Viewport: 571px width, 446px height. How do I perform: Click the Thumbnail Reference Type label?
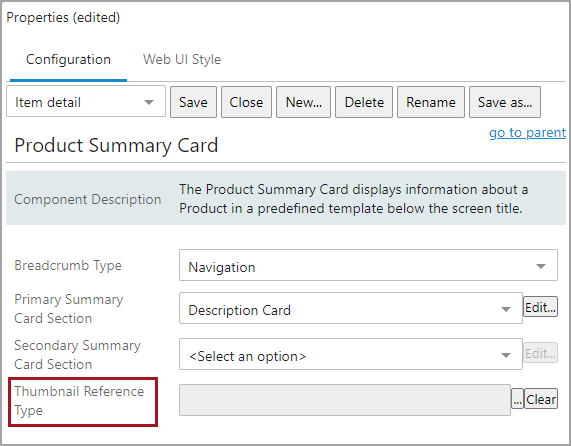point(79,401)
